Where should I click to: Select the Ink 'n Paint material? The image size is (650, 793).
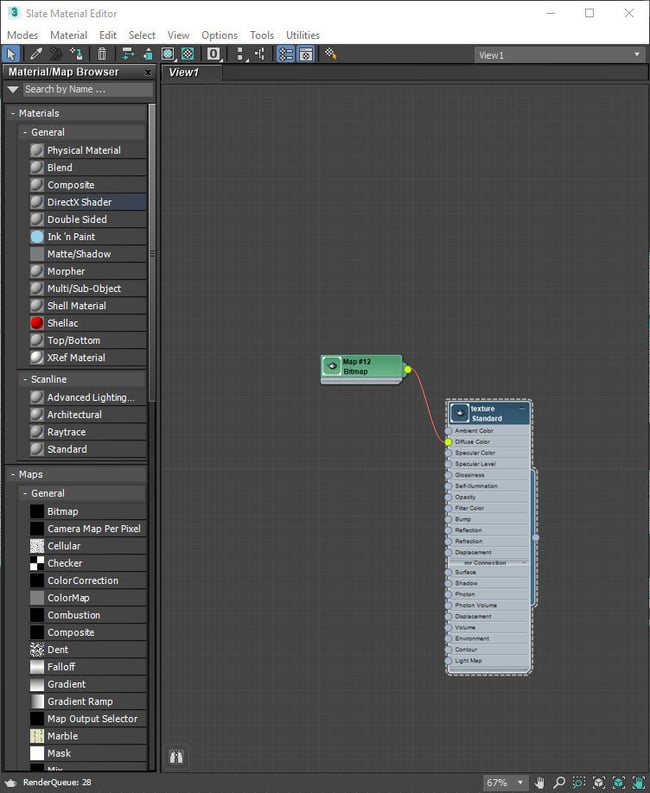(x=88, y=237)
